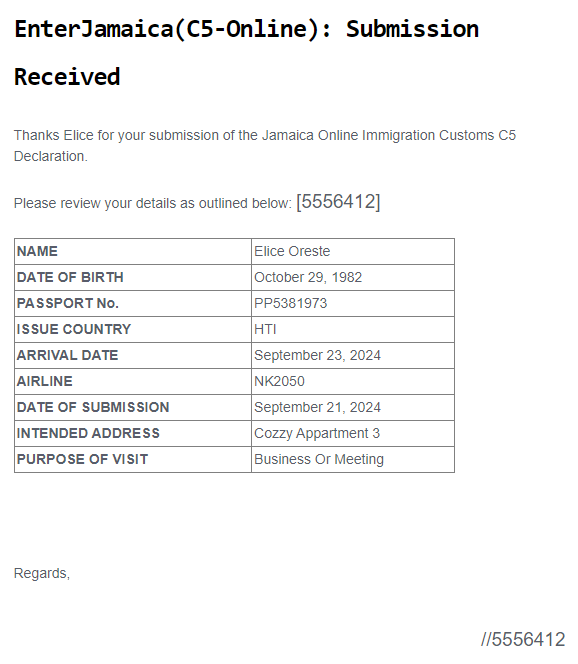Image resolution: width=578 pixels, height=664 pixels.
Task: Select the date of birth October 29, 1982
Action: [308, 277]
